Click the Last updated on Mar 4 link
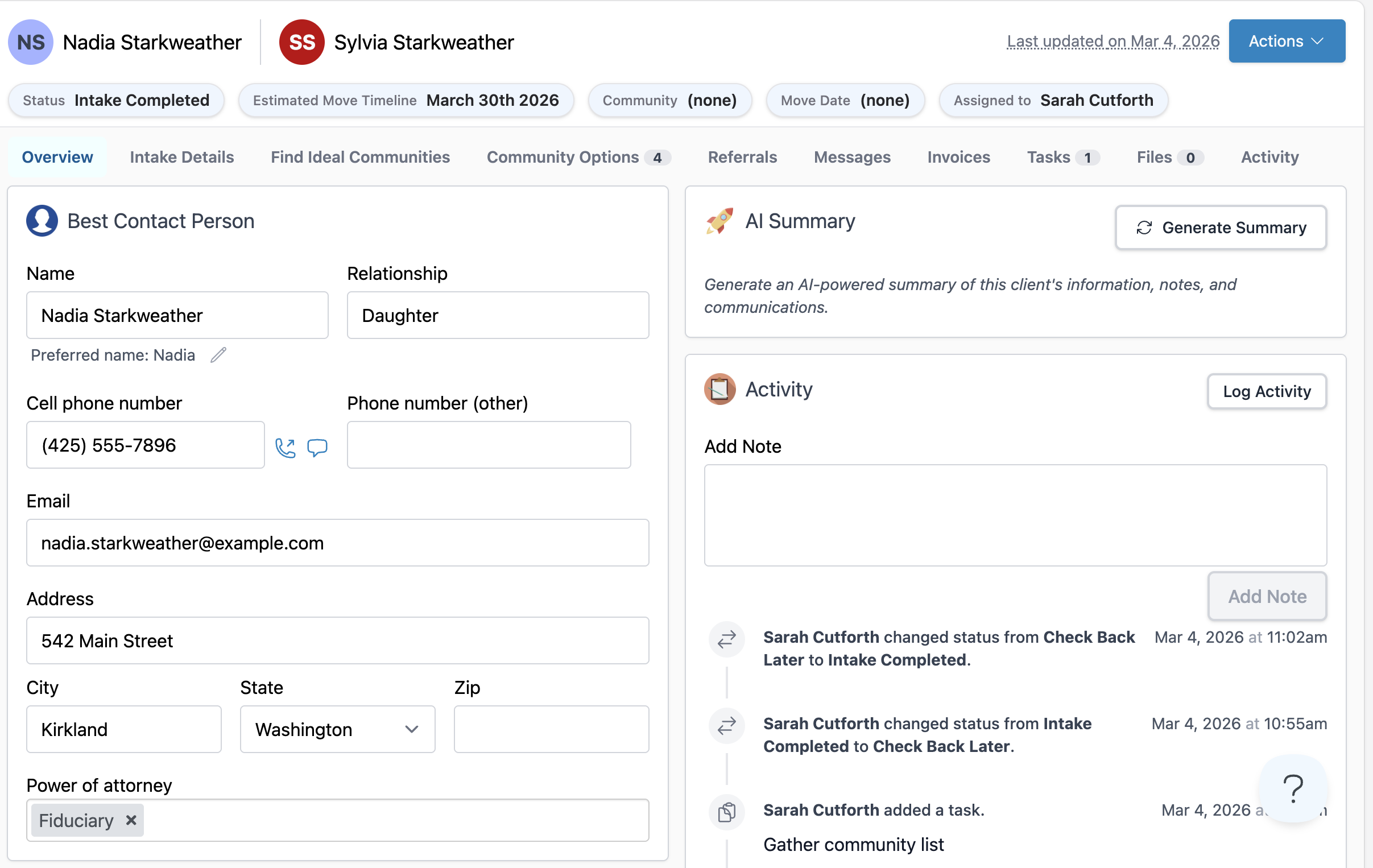The height and width of the screenshot is (868, 1373). point(1113,41)
